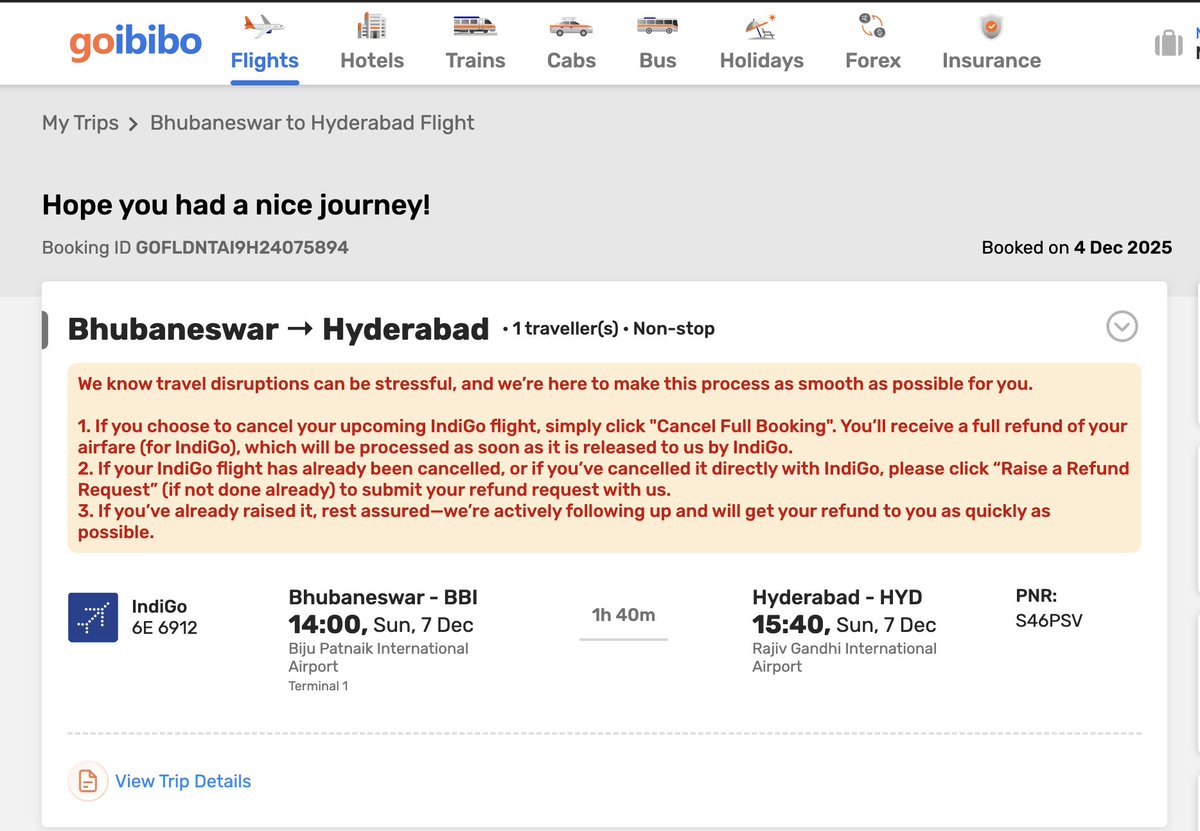Select the Flights tab label
Image resolution: width=1200 pixels, height=831 pixels.
click(265, 60)
